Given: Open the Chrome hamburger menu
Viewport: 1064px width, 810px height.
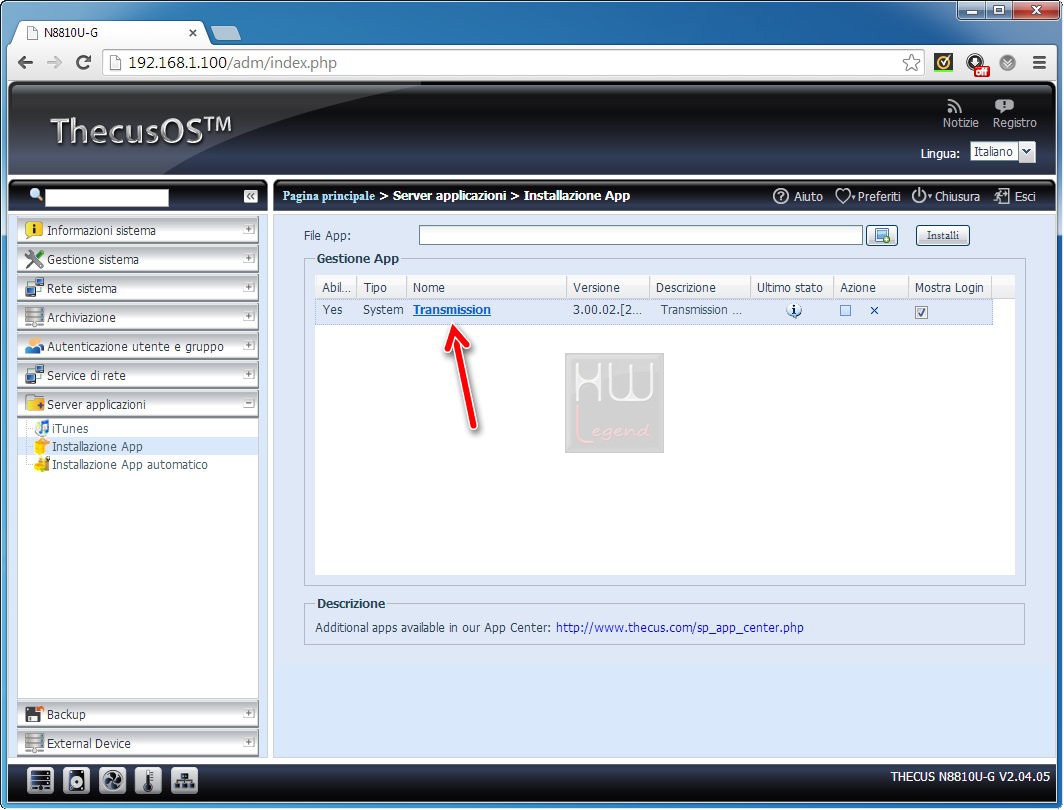Looking at the screenshot, I should [x=1039, y=62].
